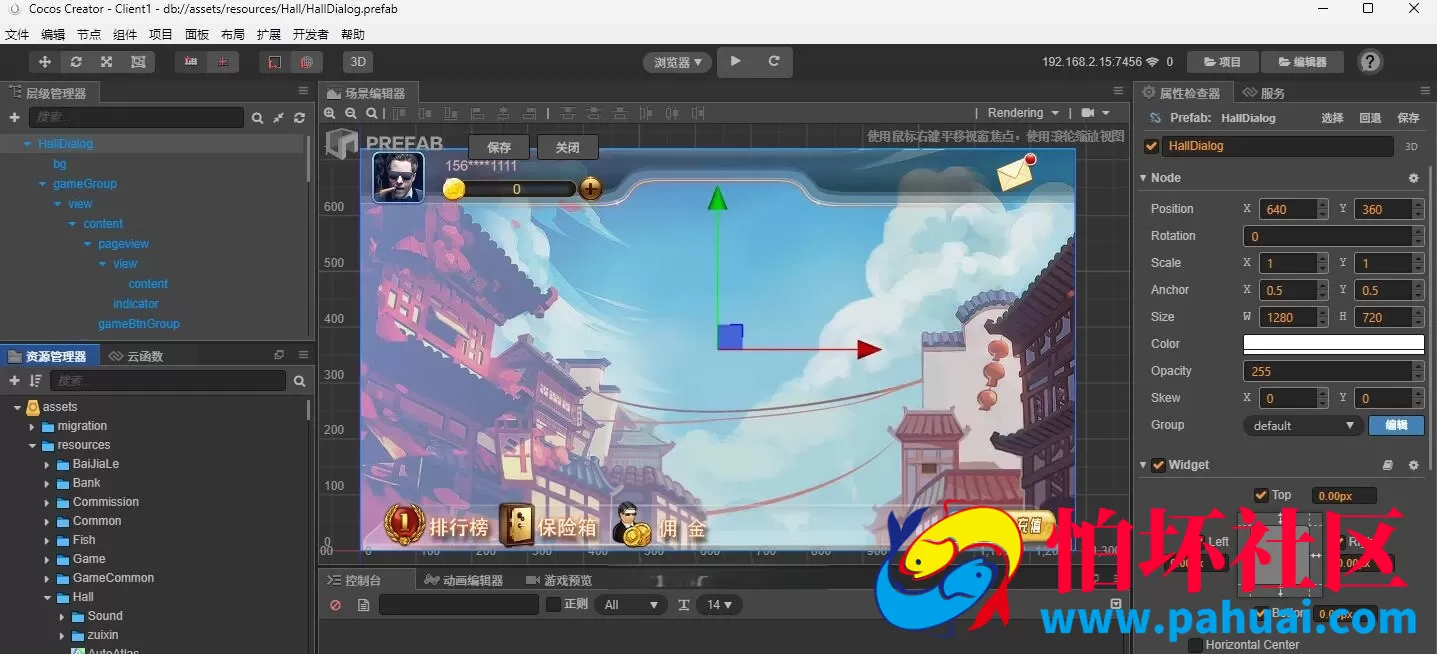Expand the BaiJiaLe folder
Viewport: 1437px width, 654px height.
pos(47,464)
